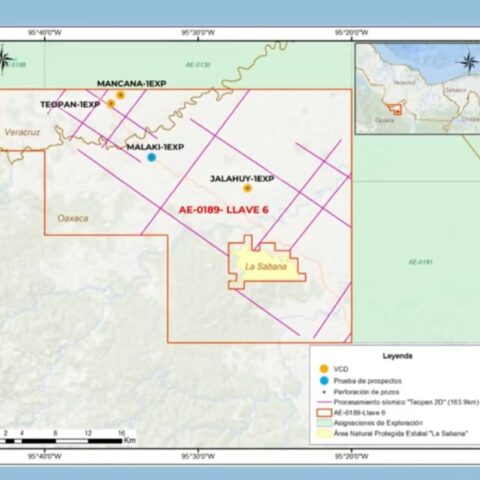The width and height of the screenshot is (480, 480).
Task: Click the orange VCD legend symbol
Action: [324, 369]
